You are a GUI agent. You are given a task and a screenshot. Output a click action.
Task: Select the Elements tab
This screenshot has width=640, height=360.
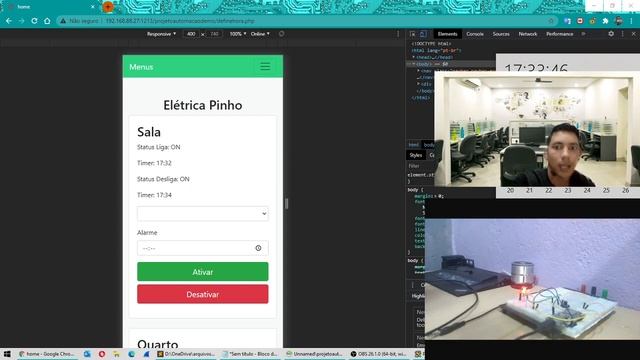coord(447,34)
